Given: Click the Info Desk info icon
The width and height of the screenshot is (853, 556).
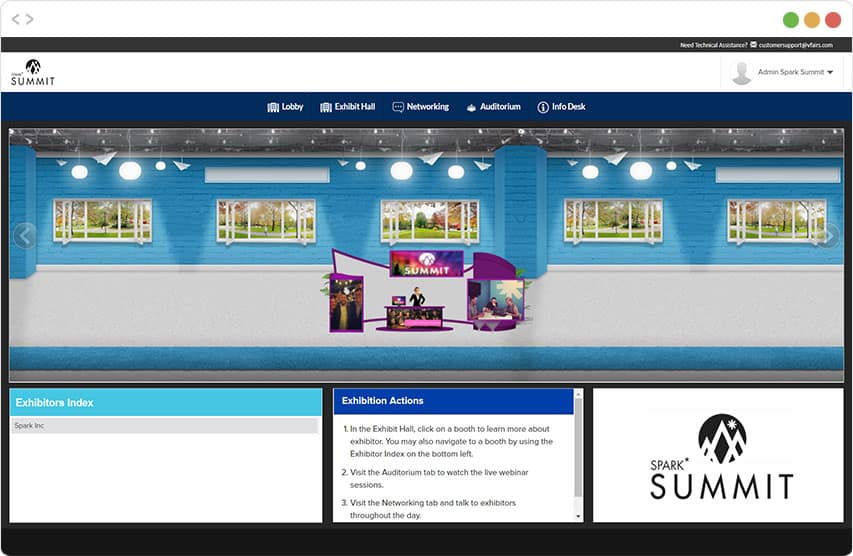Looking at the screenshot, I should (x=543, y=107).
